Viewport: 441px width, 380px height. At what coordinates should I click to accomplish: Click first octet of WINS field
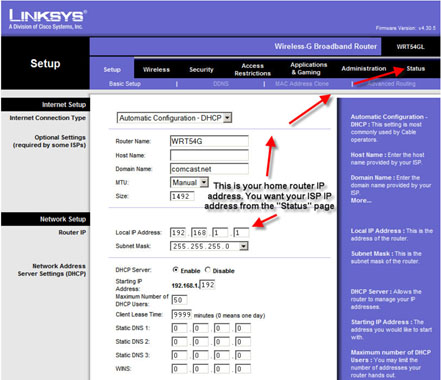coord(179,369)
